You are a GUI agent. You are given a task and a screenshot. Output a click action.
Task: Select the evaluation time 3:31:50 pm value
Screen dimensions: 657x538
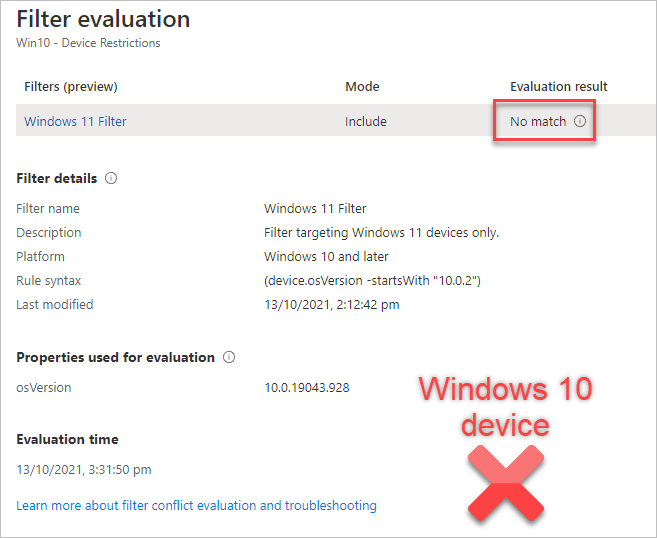coord(84,470)
